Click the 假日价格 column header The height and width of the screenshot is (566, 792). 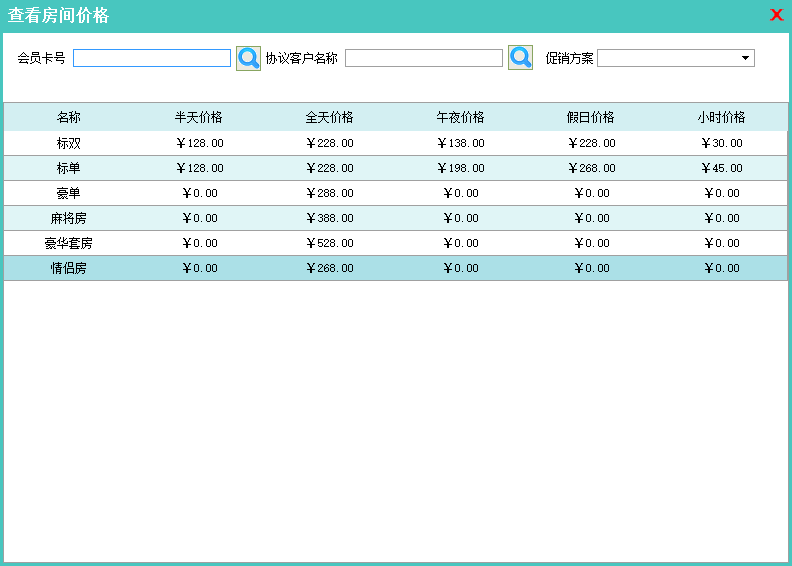[590, 117]
